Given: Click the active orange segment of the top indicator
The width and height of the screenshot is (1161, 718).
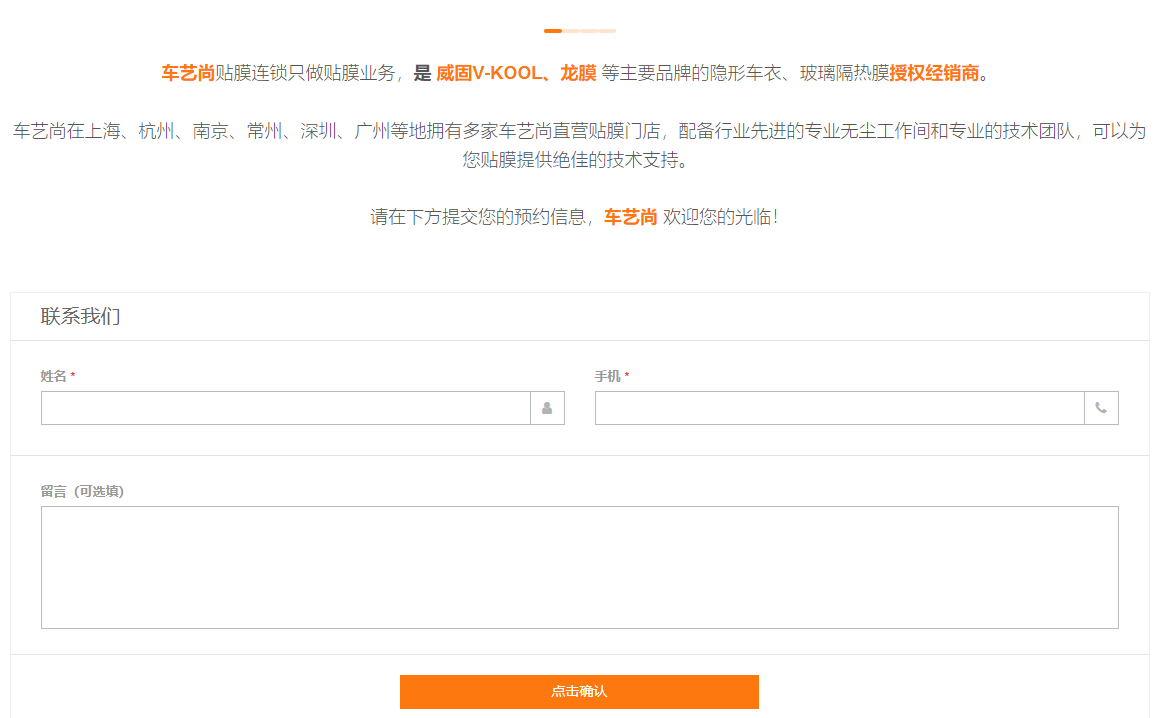Looking at the screenshot, I should [553, 31].
